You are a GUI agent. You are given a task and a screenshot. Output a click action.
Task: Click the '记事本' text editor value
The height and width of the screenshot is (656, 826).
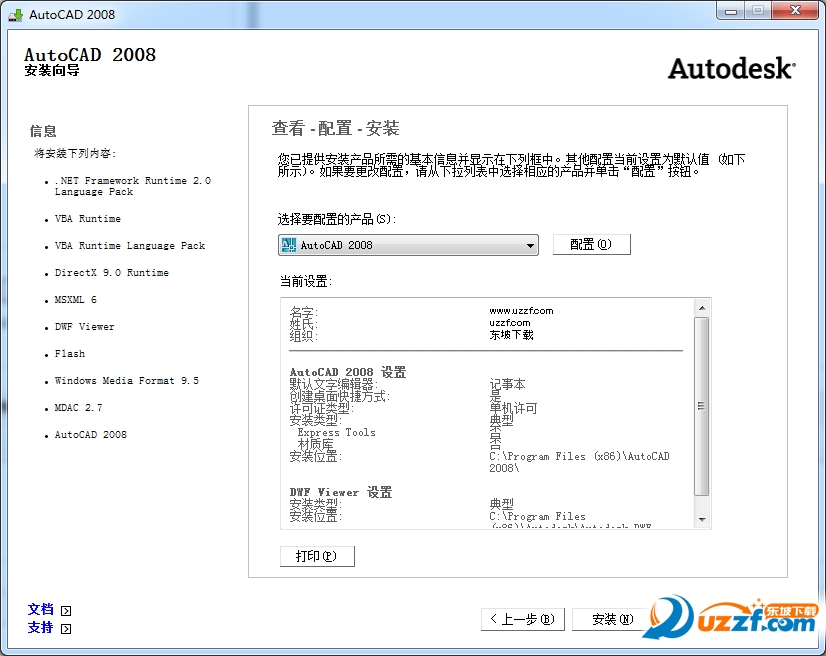pos(507,384)
